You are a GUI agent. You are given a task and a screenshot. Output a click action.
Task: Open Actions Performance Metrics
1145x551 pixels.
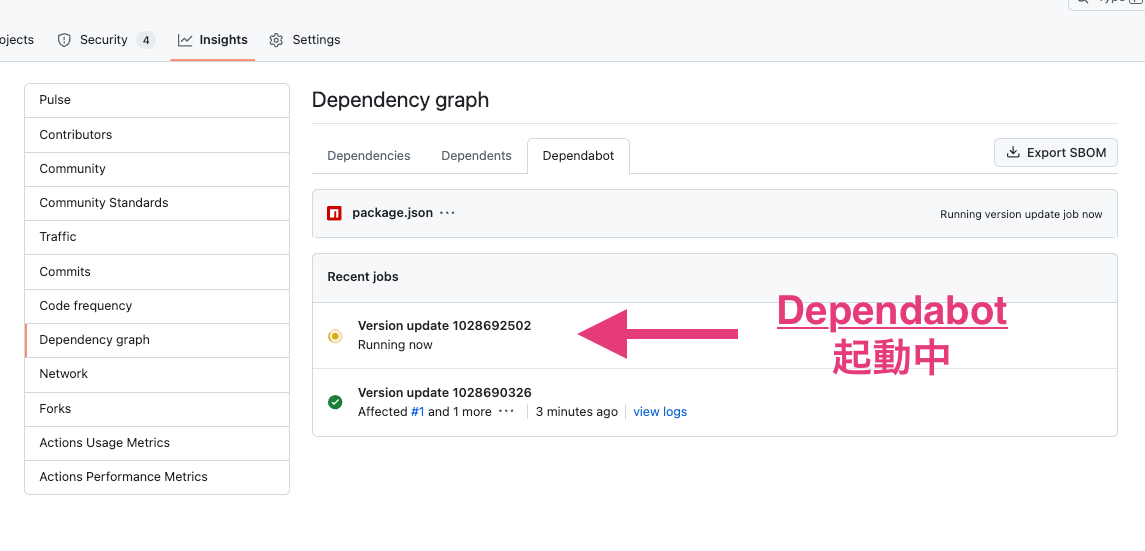pos(157,477)
